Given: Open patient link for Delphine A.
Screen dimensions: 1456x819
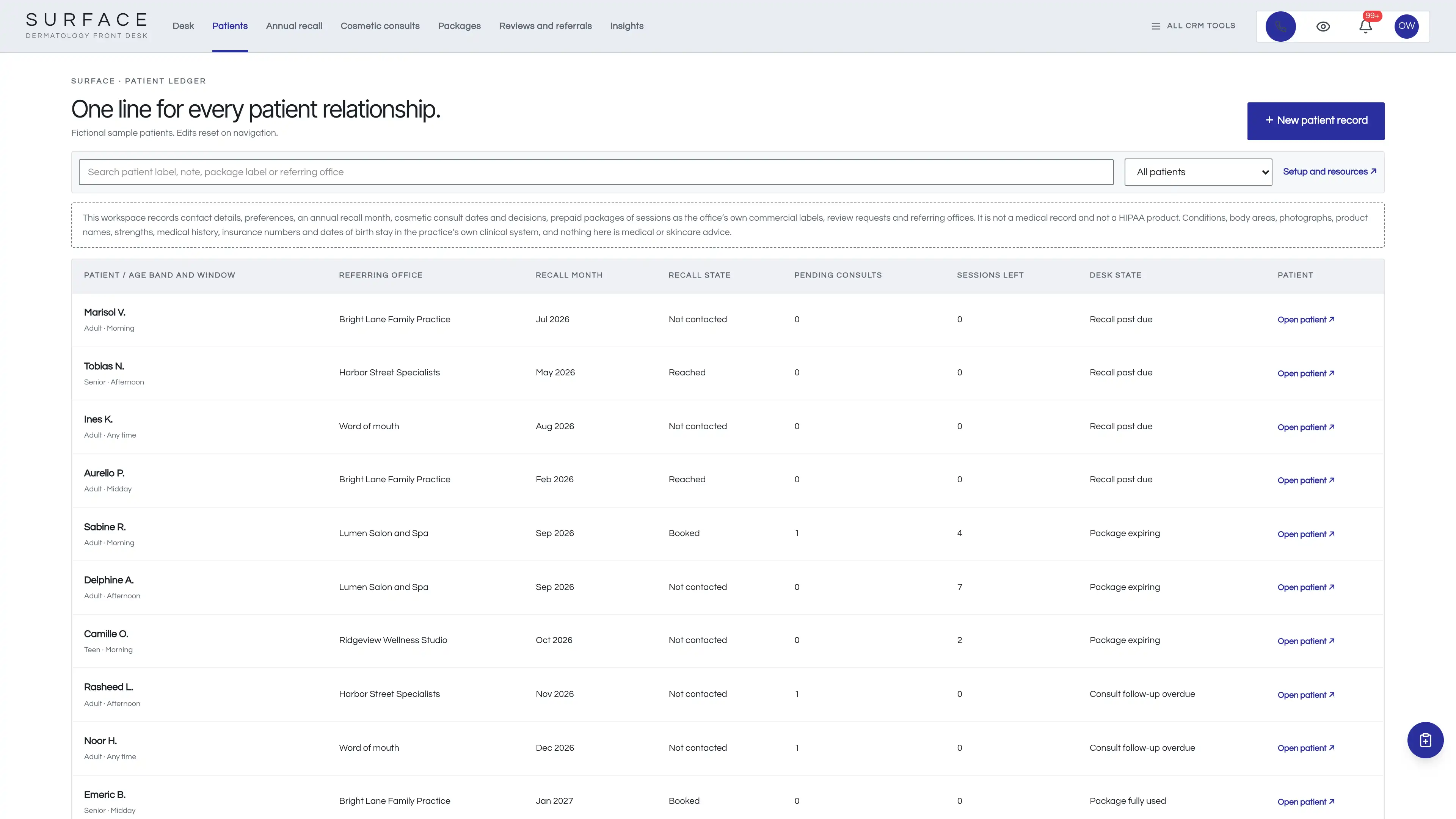Looking at the screenshot, I should 1305,587.
